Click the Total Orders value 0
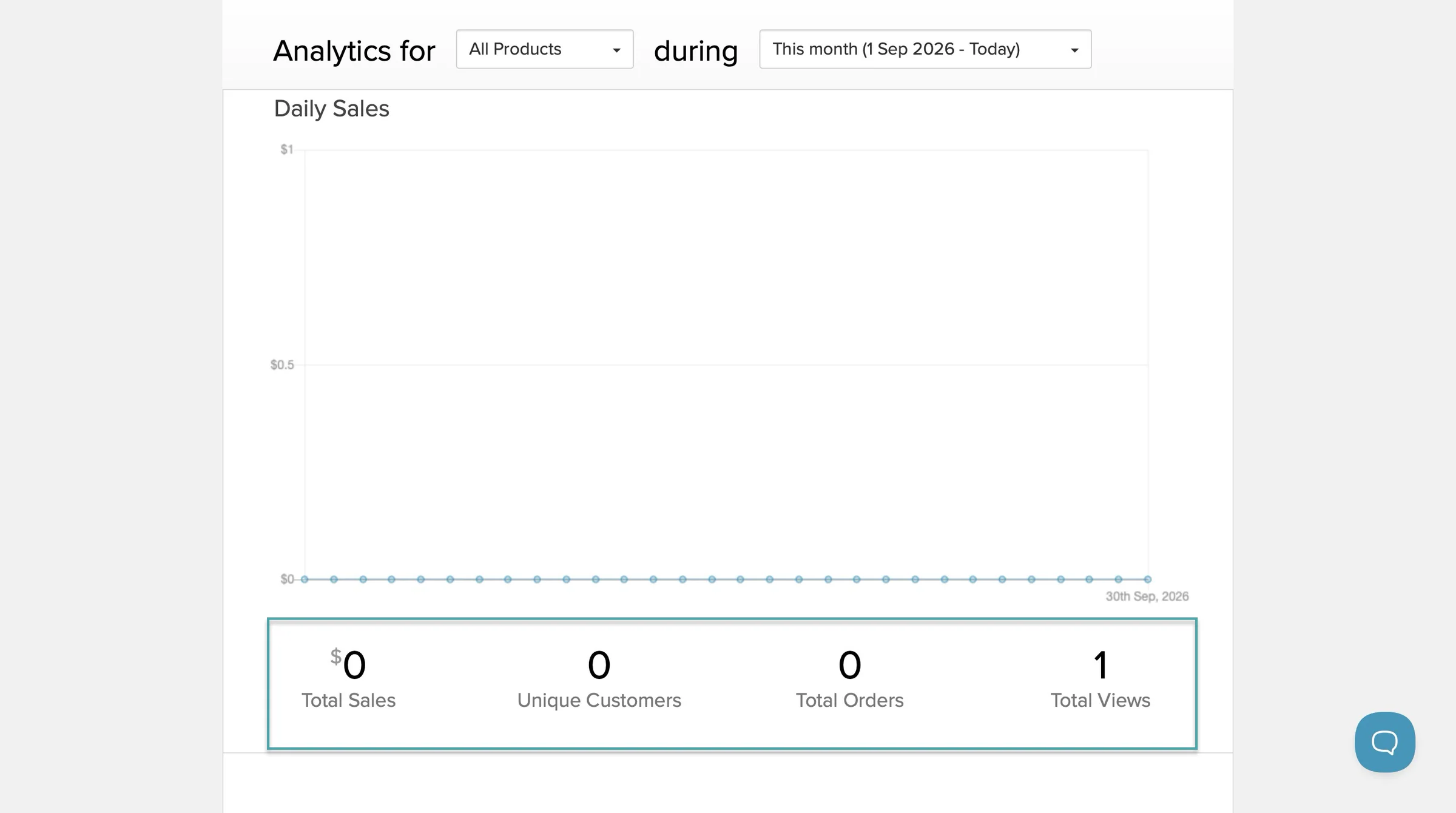Viewport: 1456px width, 813px height. [x=849, y=665]
